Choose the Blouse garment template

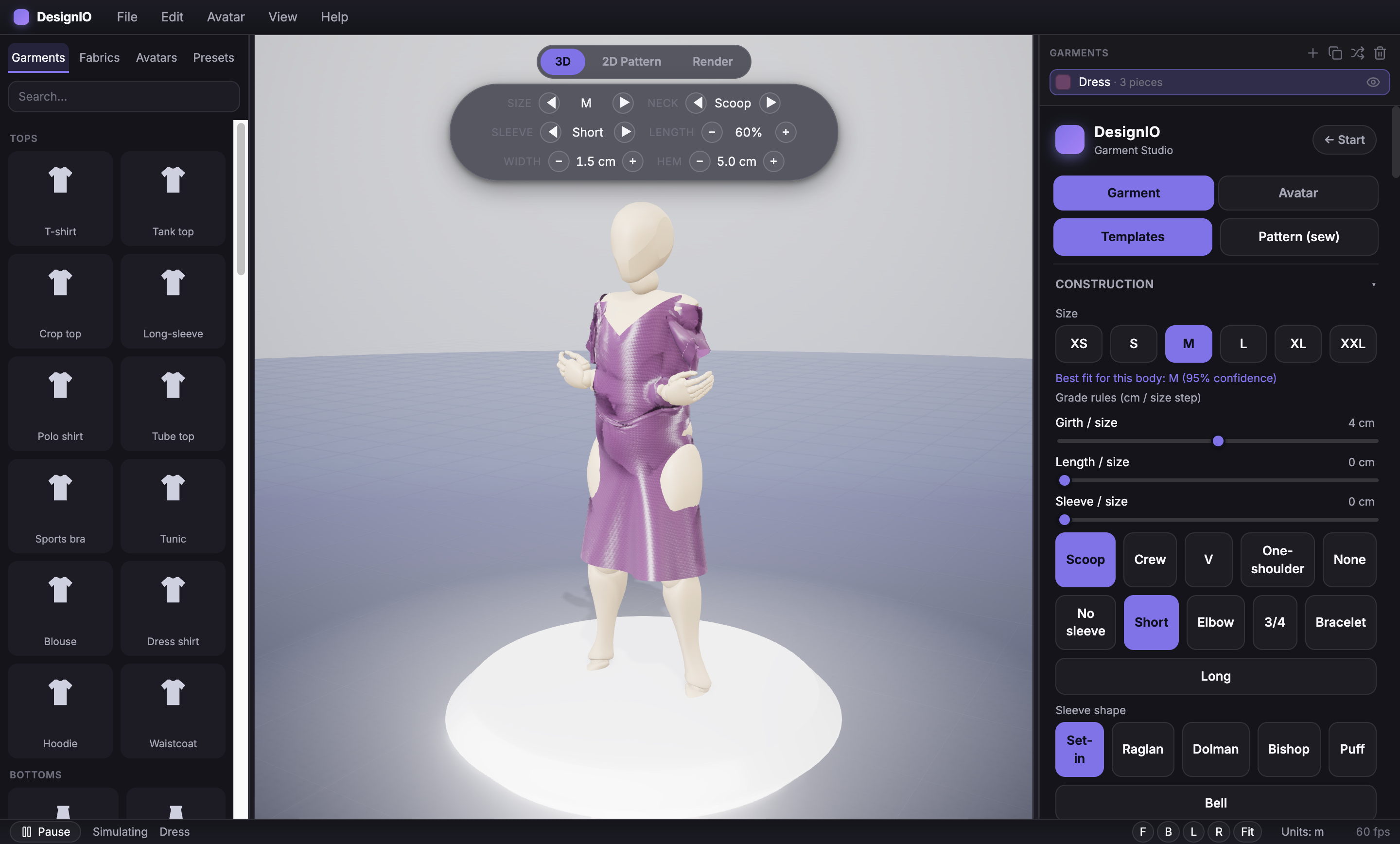pyautogui.click(x=60, y=608)
